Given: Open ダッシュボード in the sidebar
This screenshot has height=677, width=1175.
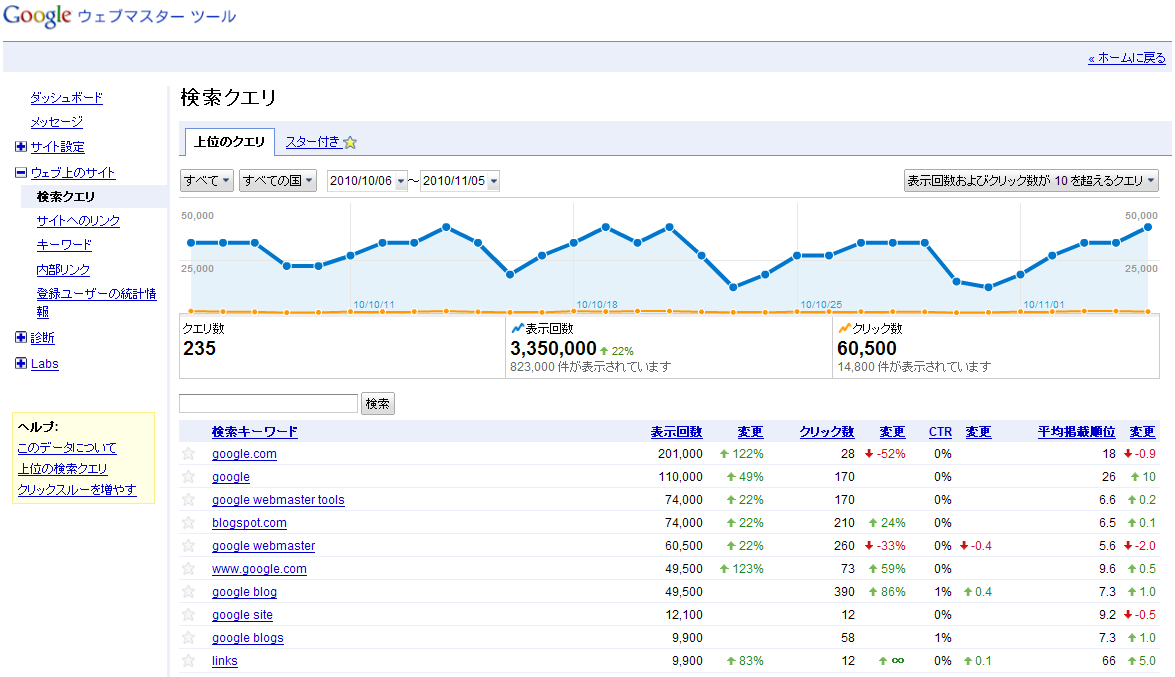Looking at the screenshot, I should click(x=67, y=97).
